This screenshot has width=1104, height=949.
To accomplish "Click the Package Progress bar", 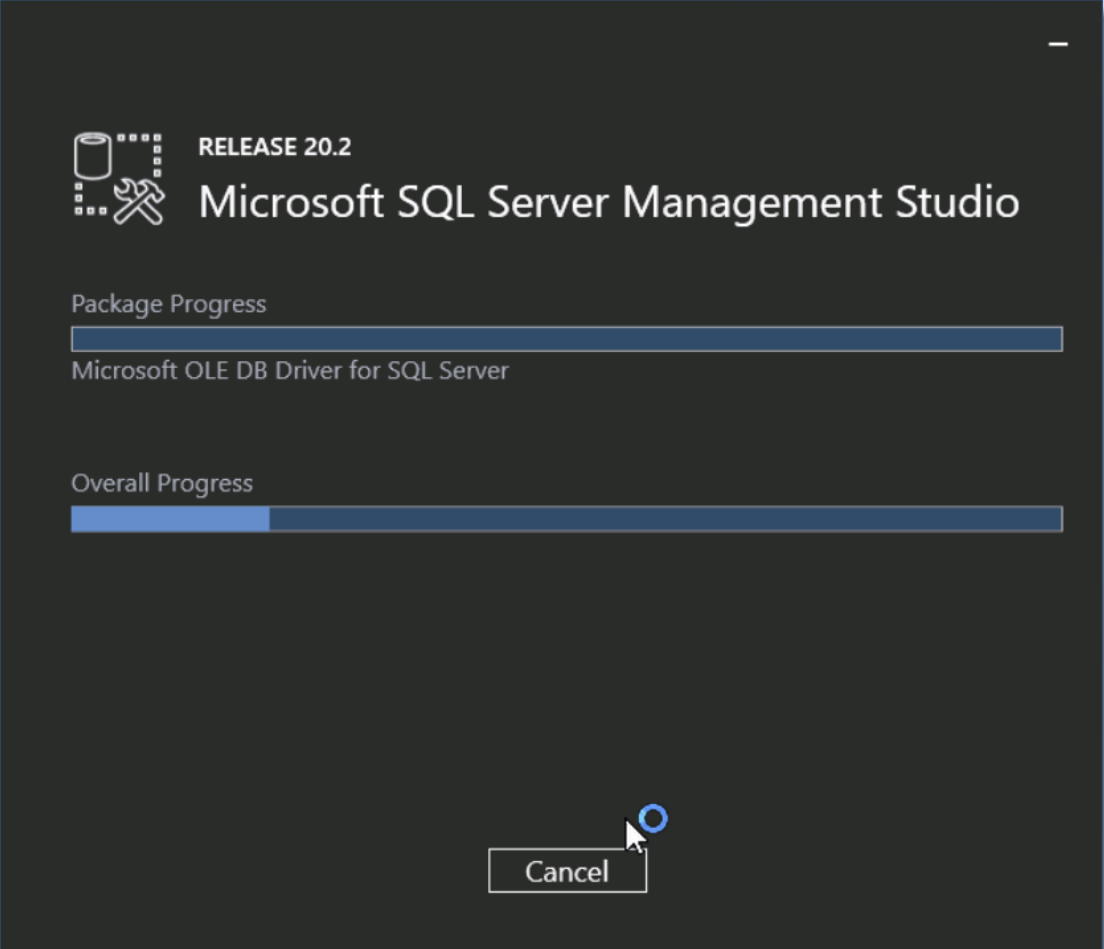I will point(567,339).
